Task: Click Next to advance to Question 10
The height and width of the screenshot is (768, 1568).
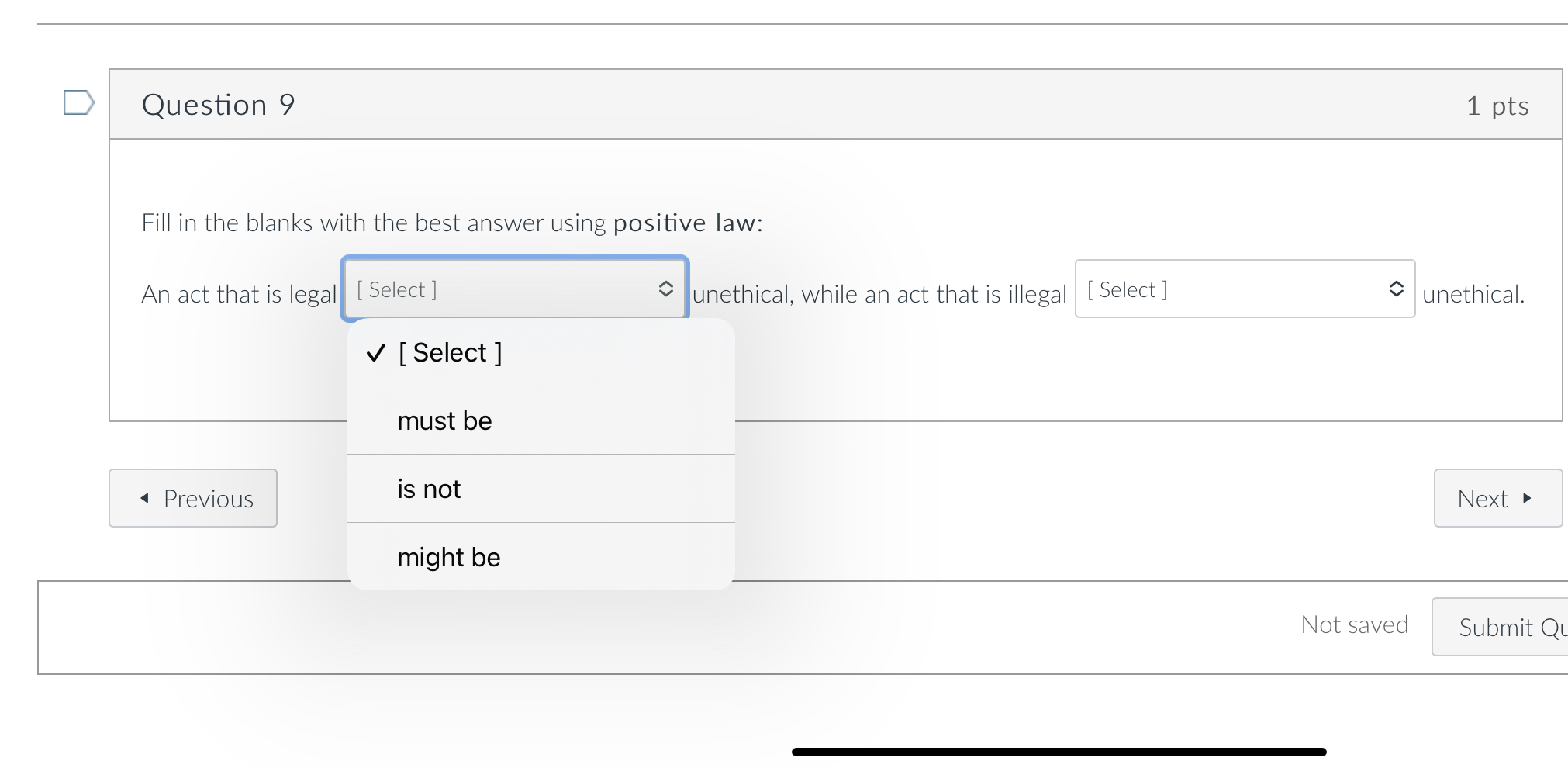Action: [1497, 499]
